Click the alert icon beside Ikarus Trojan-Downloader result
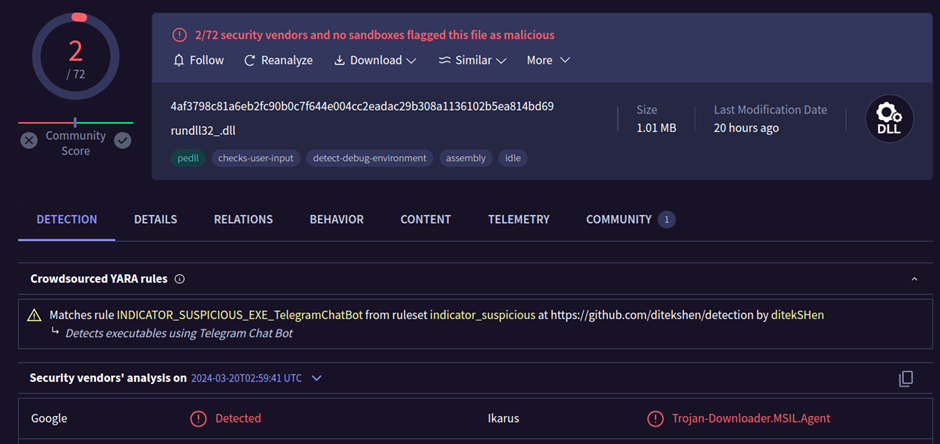940x444 pixels. pos(655,418)
